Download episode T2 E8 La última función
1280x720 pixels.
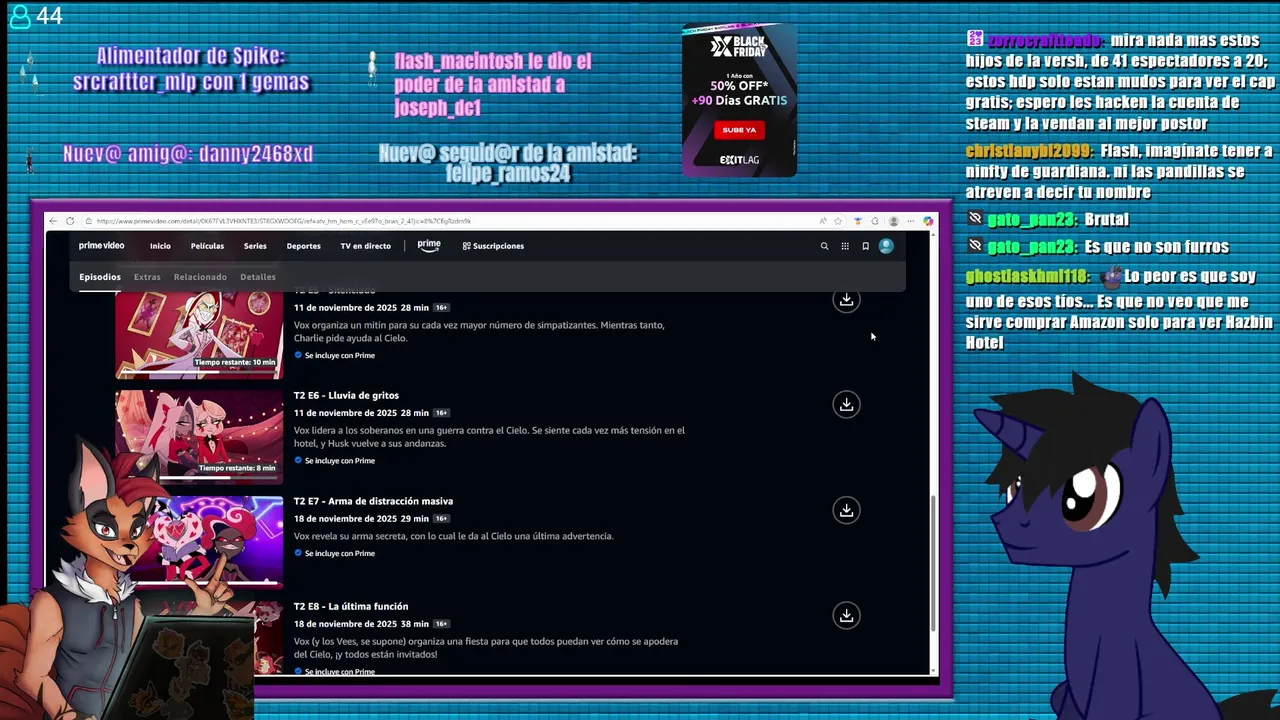[x=846, y=615]
